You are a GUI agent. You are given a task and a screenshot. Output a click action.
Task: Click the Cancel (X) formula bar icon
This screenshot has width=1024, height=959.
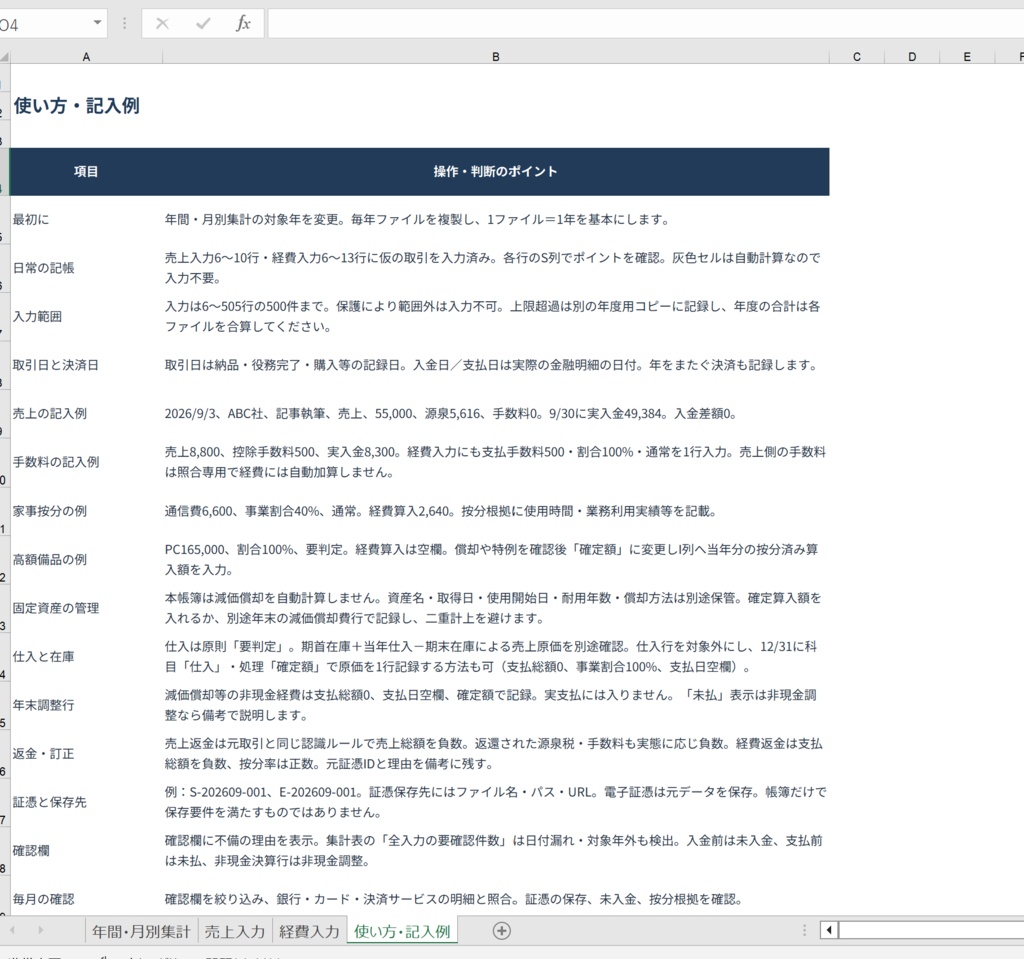[163, 24]
